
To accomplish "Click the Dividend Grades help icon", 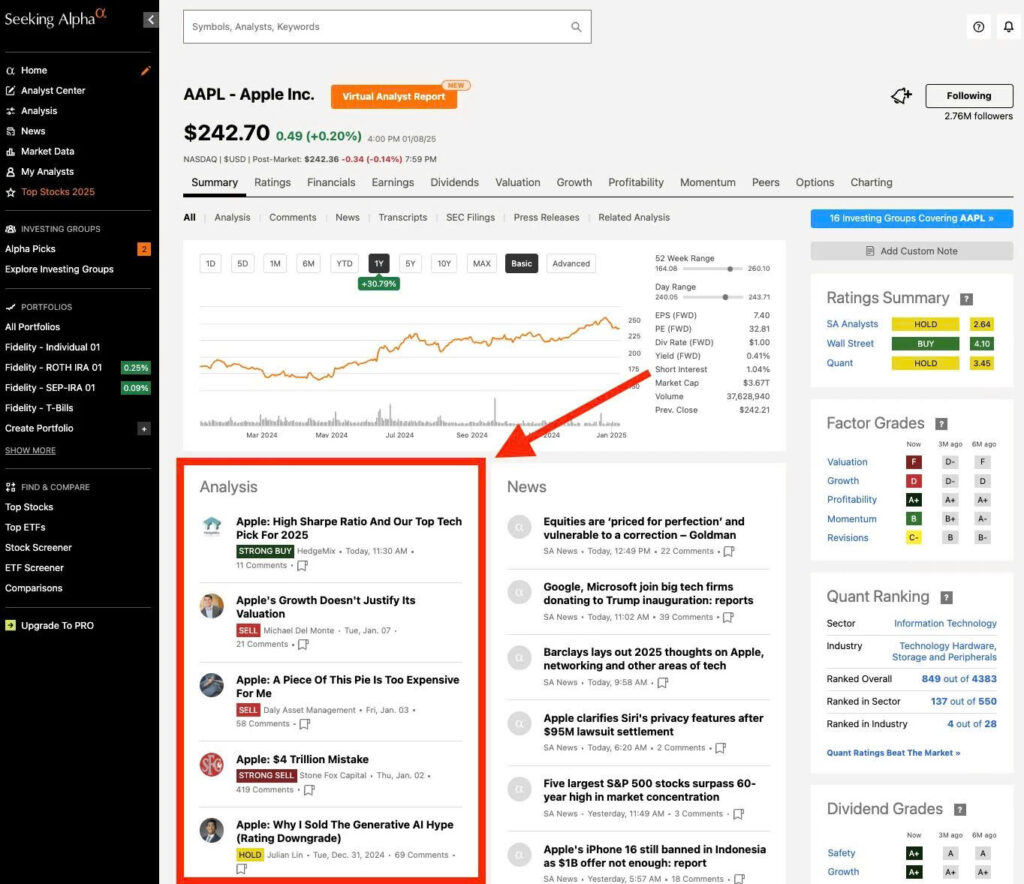I will pyautogui.click(x=959, y=810).
